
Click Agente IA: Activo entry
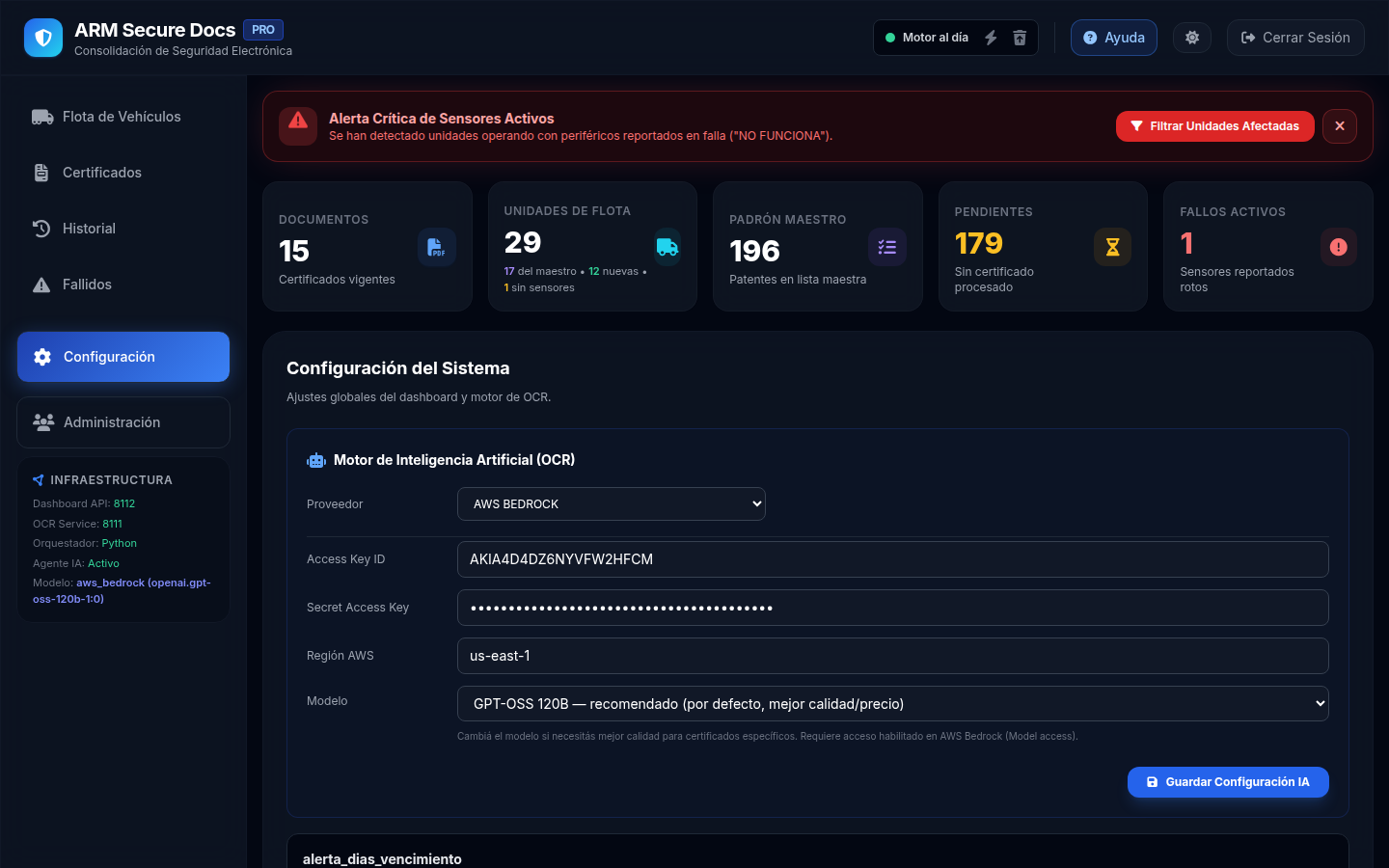[76, 563]
